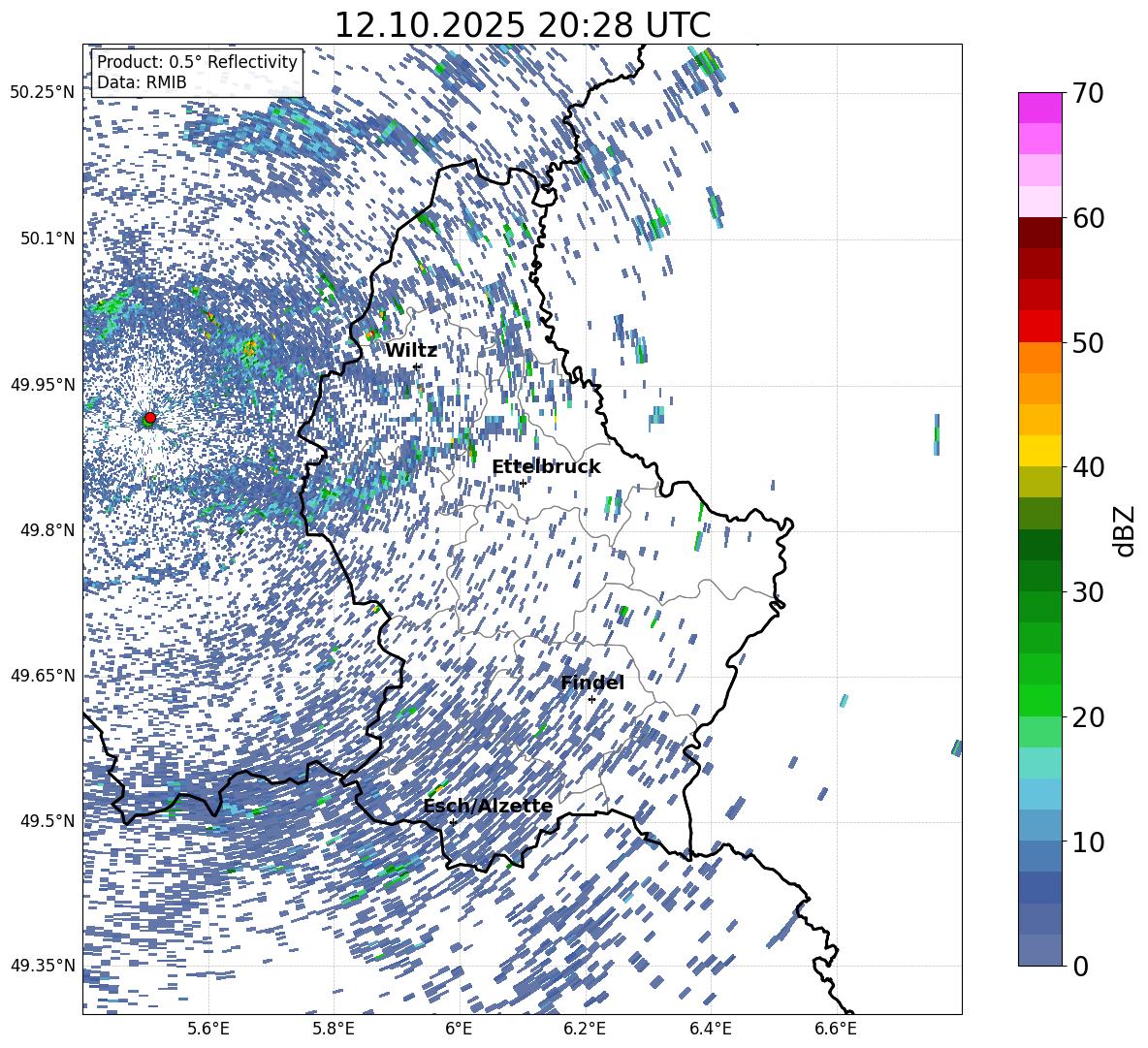Click the yellow 40 dBZ colorbar segment
Viewport: 1148px width, 1048px height.
(x=1039, y=451)
